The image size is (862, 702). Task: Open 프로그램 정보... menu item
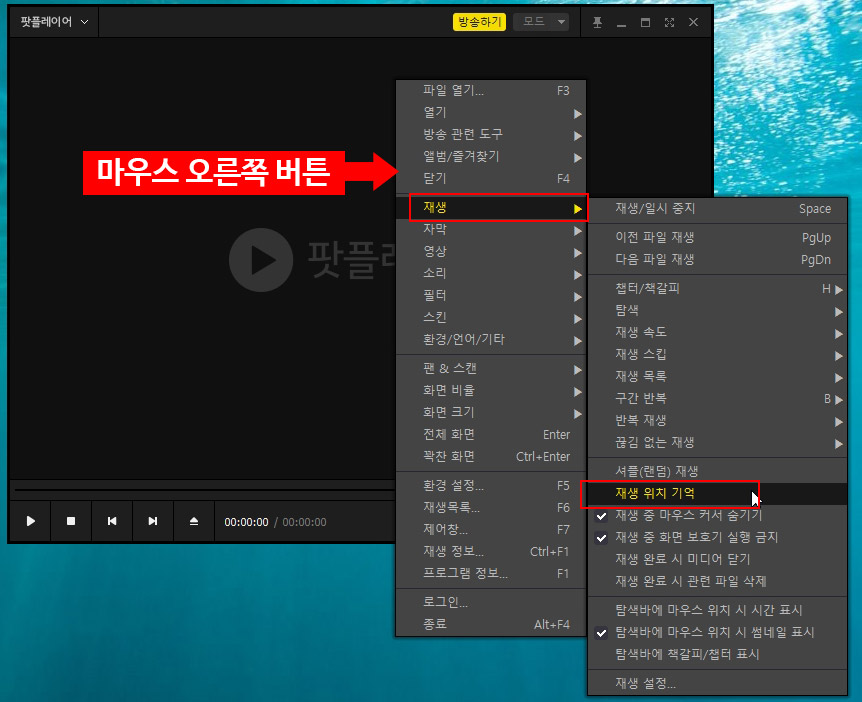point(491,573)
